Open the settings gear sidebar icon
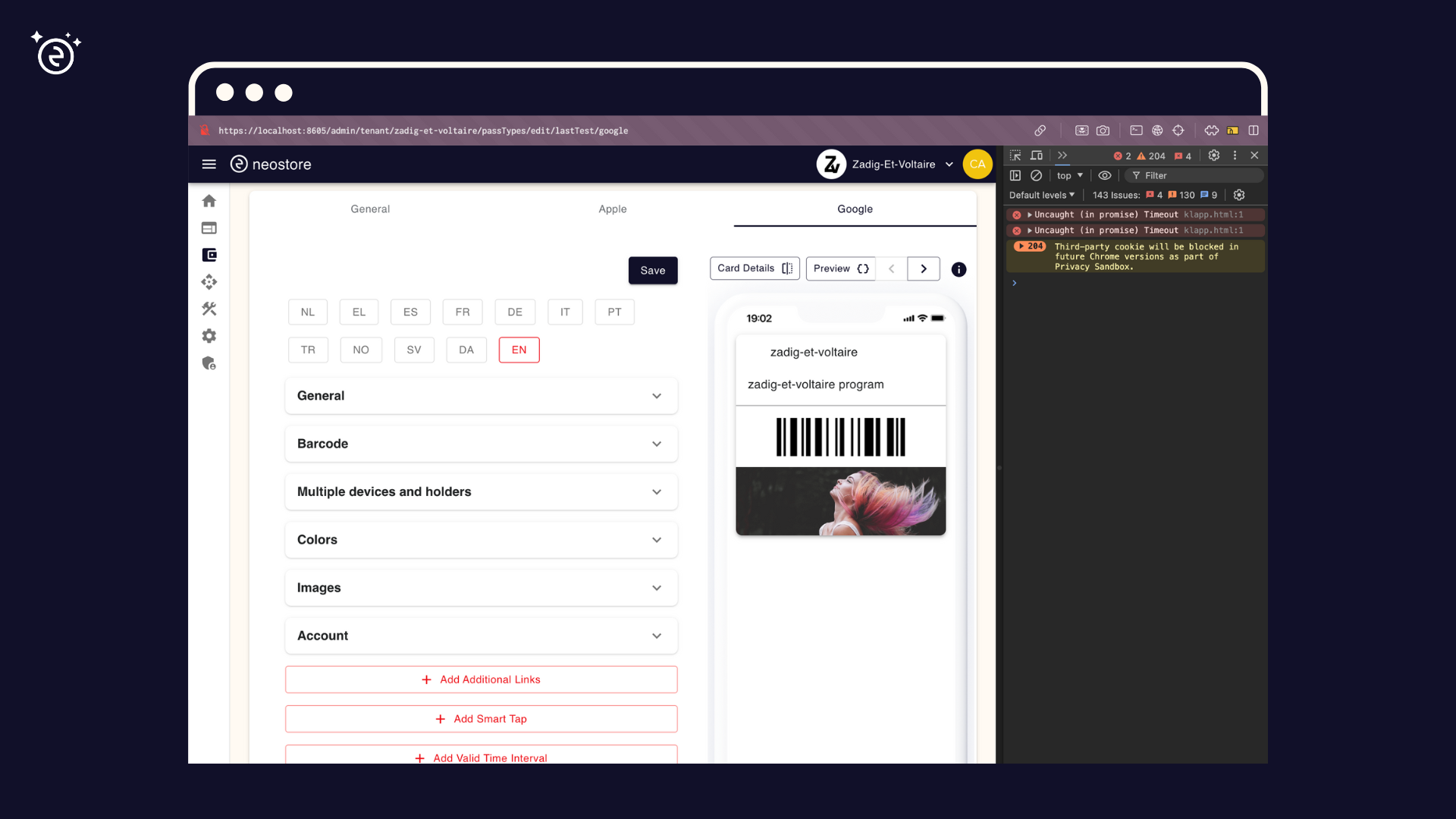The height and width of the screenshot is (819, 1456). coord(209,336)
